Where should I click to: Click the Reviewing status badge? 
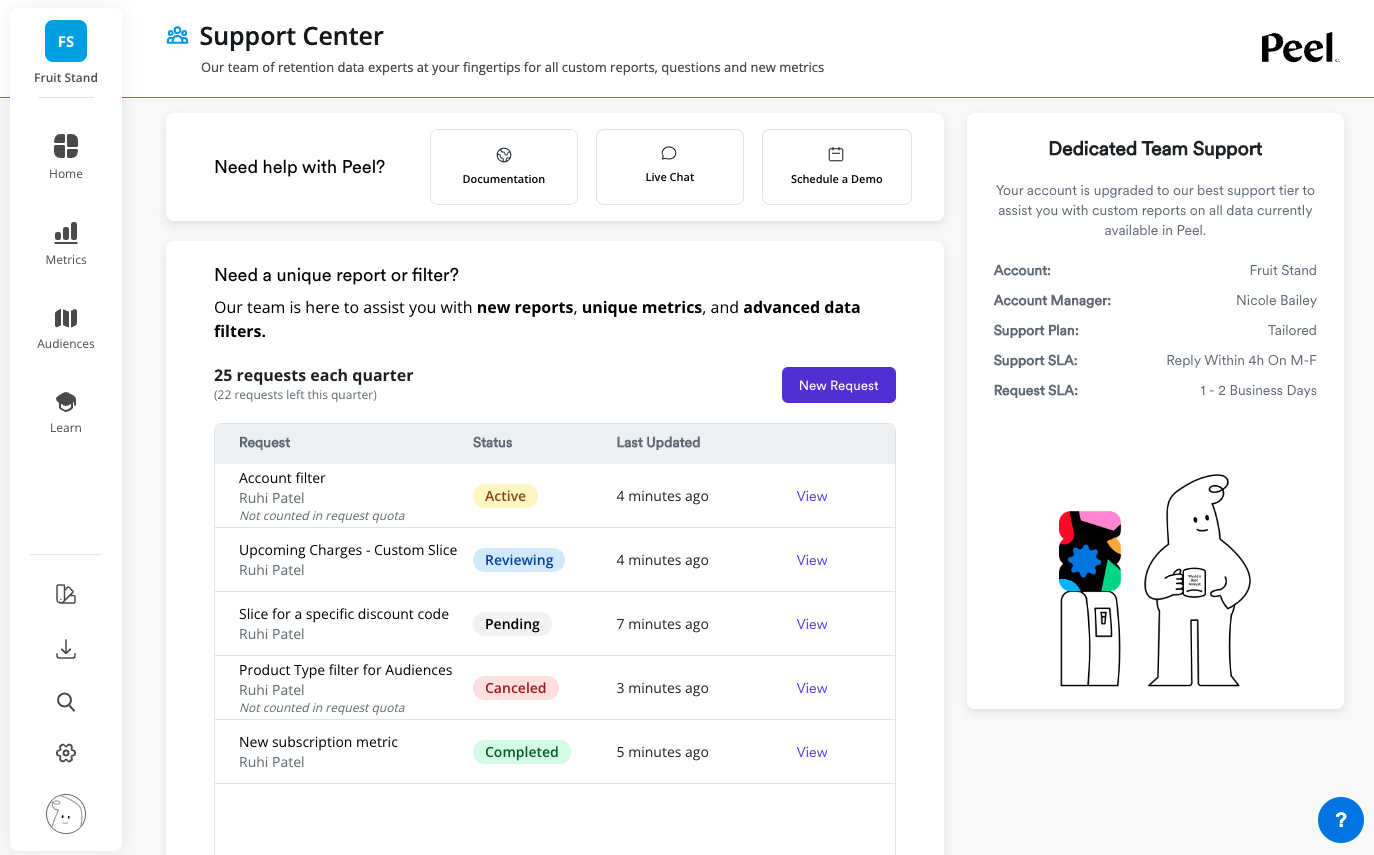click(x=519, y=560)
